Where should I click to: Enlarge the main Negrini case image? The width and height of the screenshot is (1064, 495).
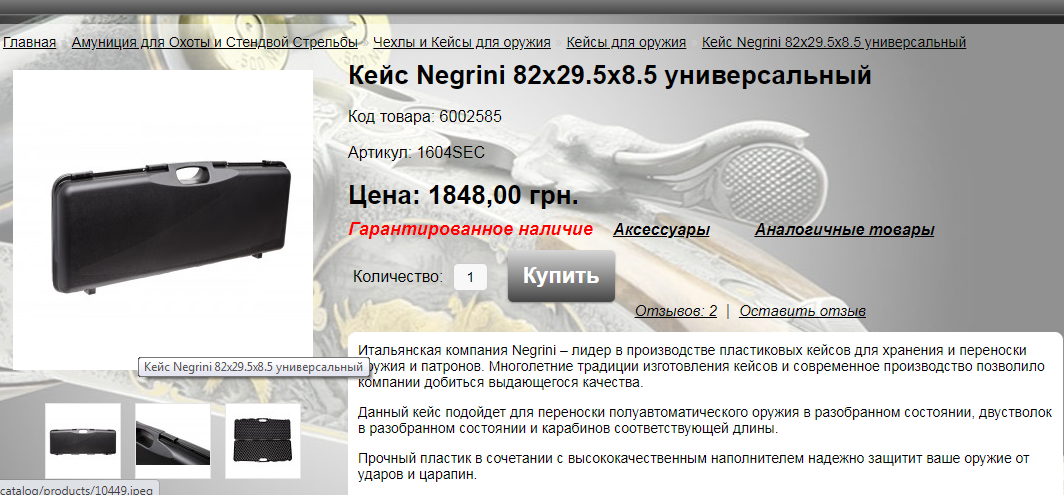point(163,220)
